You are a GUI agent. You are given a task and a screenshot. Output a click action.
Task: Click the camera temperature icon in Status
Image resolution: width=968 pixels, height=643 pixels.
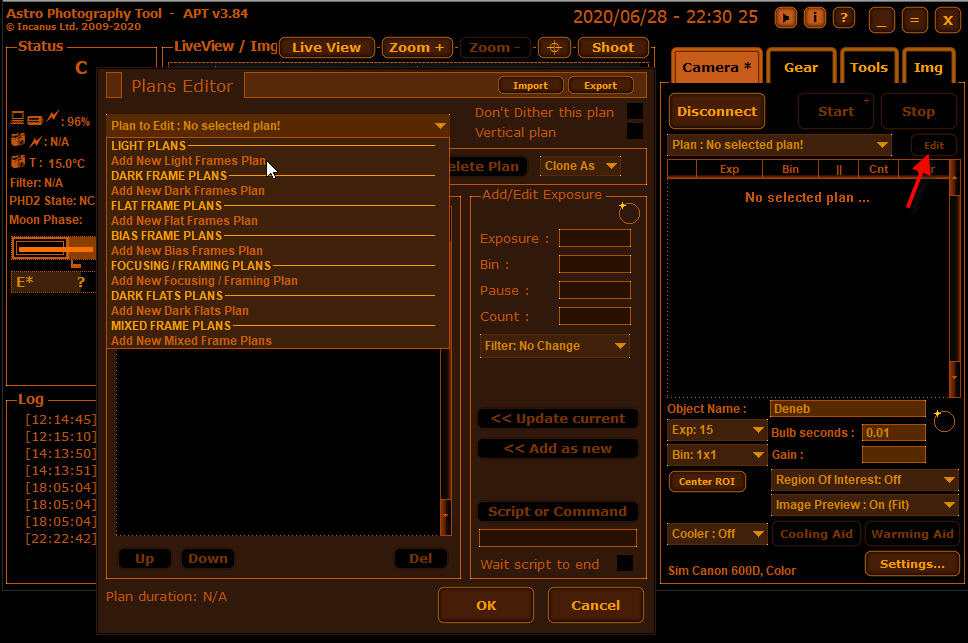point(17,162)
